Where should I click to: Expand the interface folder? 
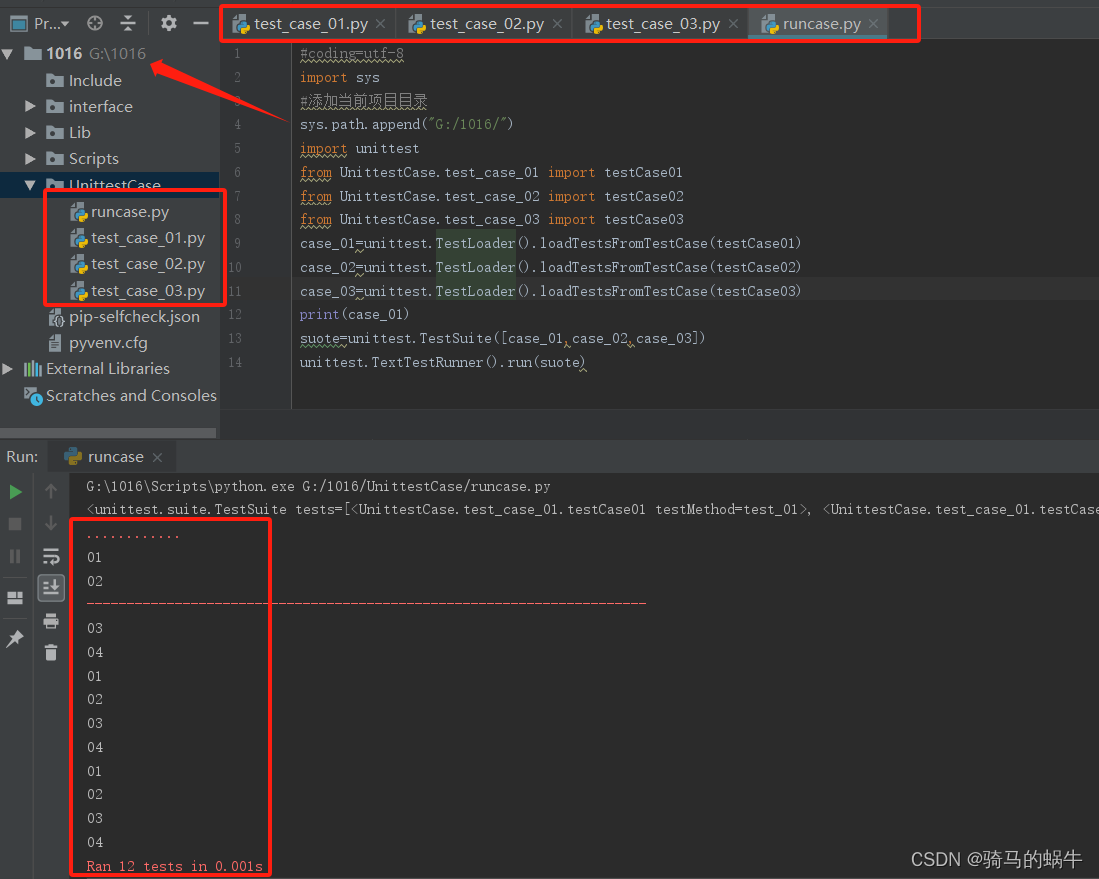click(x=30, y=107)
